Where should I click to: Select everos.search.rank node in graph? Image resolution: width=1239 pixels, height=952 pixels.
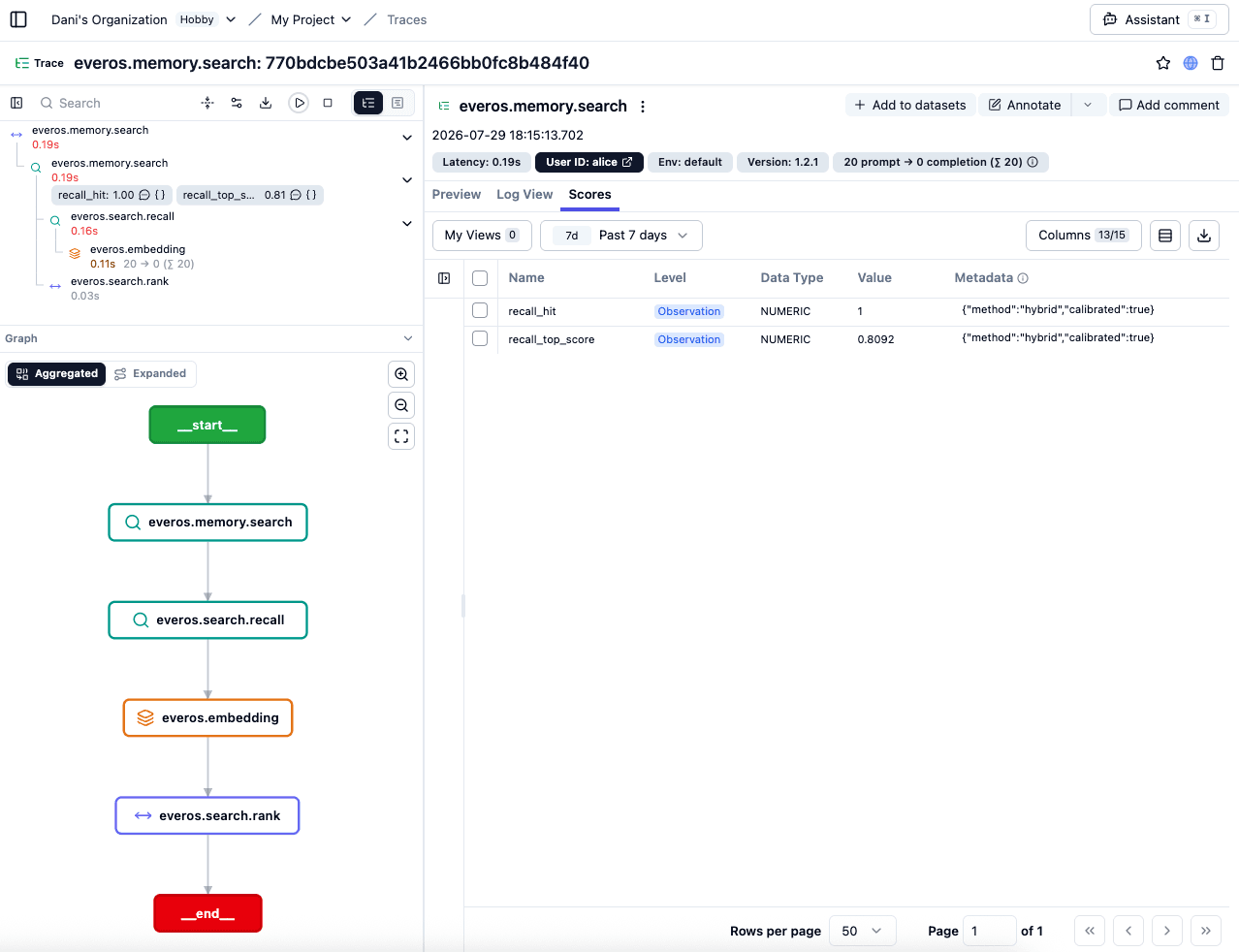[207, 815]
